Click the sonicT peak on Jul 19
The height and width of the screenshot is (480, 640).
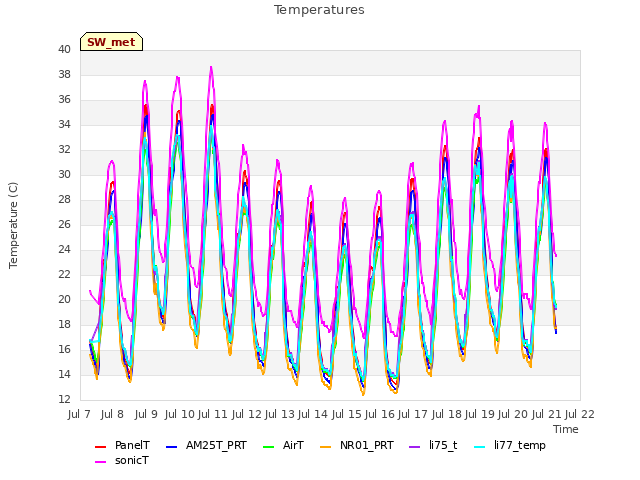click(x=478, y=107)
